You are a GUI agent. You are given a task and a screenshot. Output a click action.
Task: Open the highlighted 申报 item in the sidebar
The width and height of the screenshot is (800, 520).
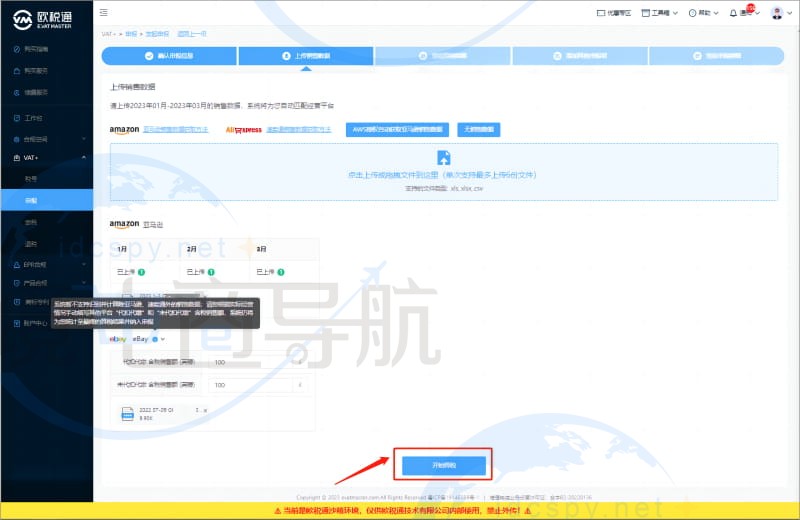[47, 200]
